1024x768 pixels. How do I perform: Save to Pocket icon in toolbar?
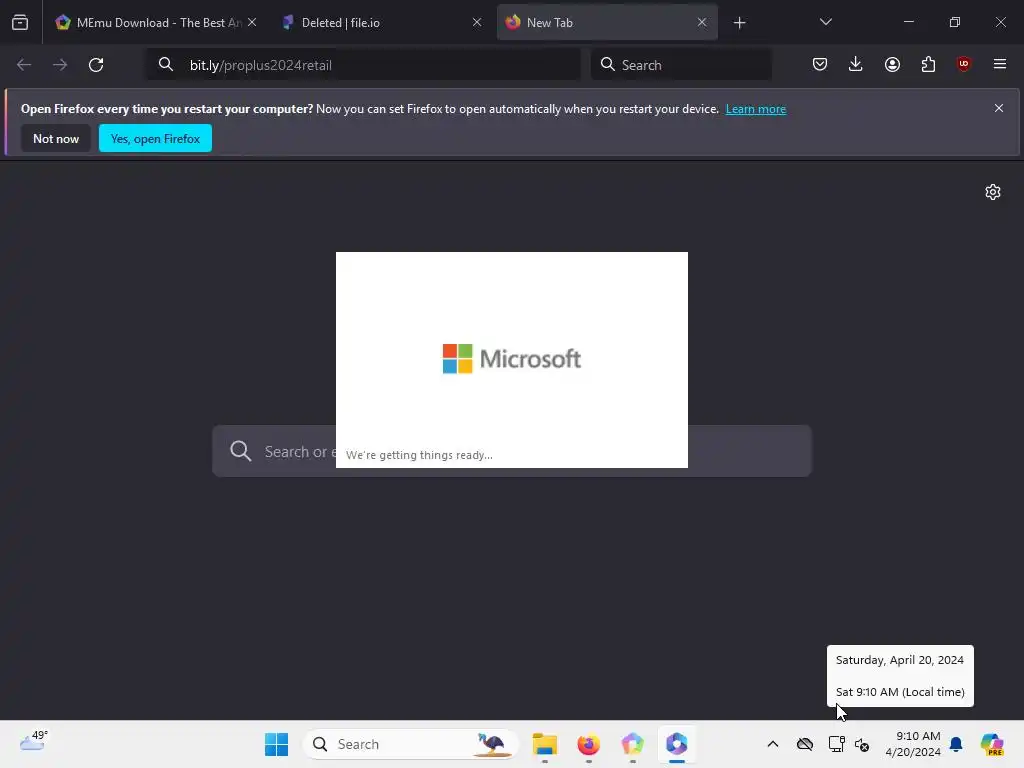[820, 64]
